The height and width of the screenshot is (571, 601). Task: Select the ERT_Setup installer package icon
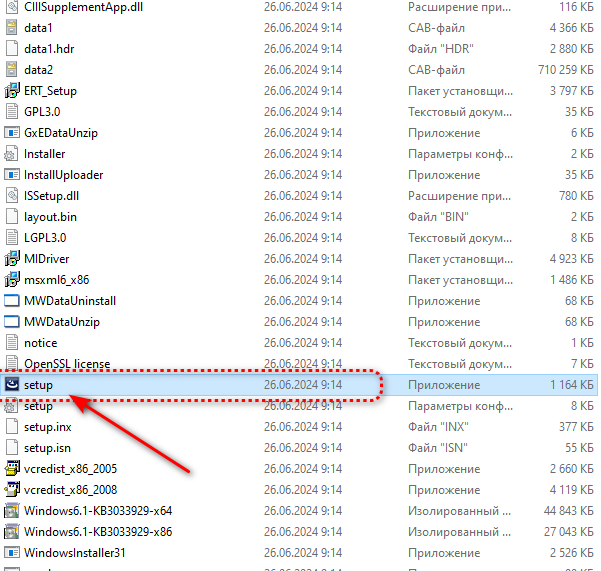click(12, 90)
